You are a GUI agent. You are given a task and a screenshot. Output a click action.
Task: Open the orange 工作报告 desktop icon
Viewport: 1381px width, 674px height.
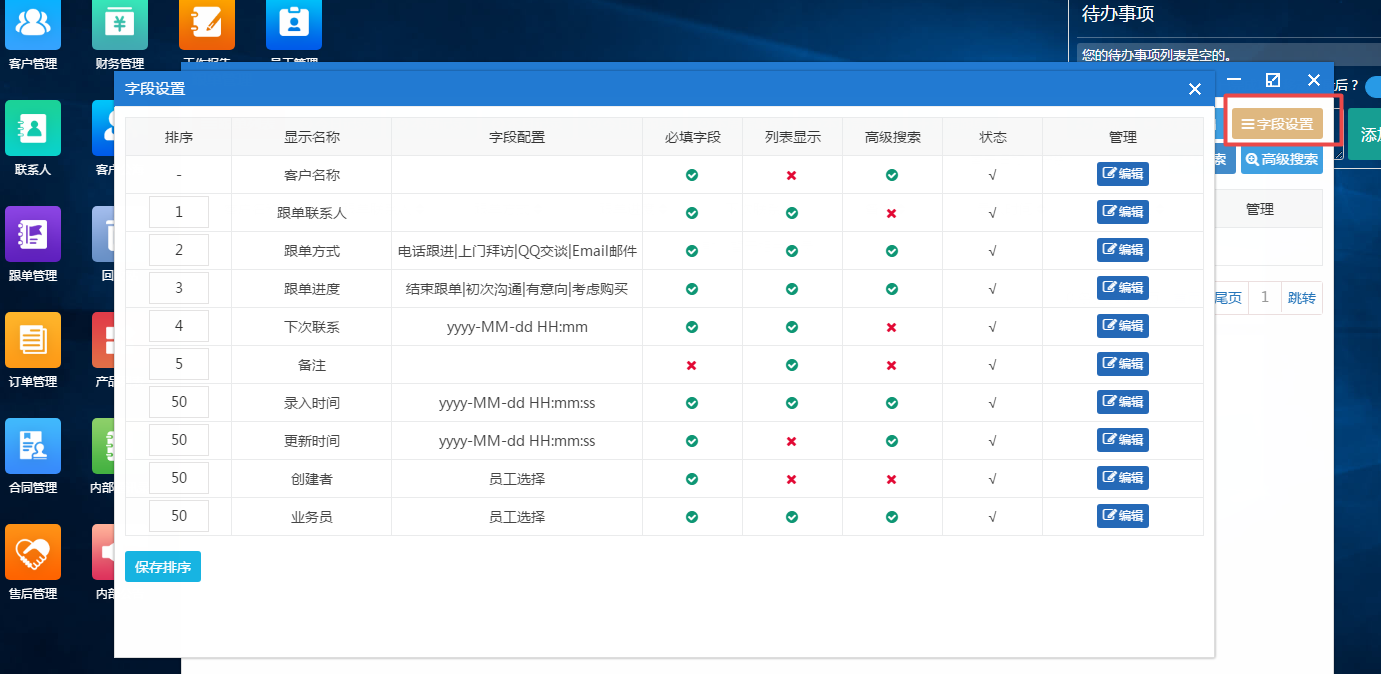pos(207,25)
